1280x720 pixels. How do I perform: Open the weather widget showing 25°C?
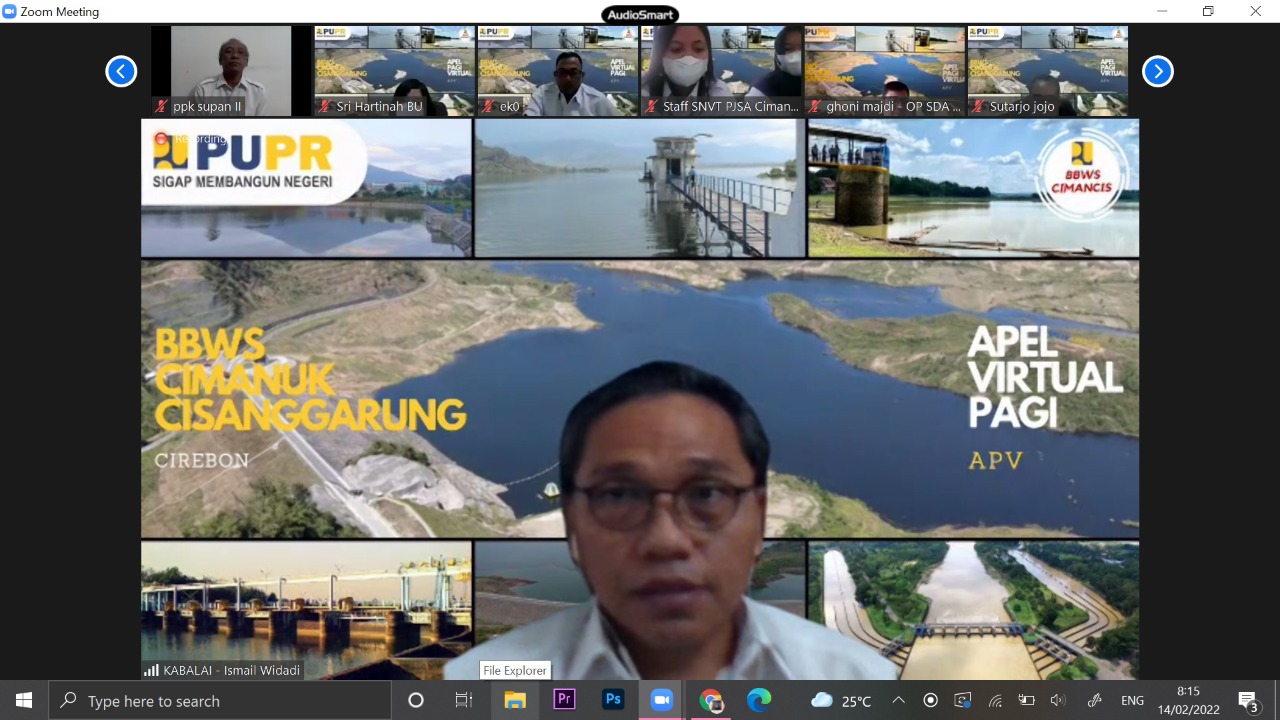(x=841, y=700)
